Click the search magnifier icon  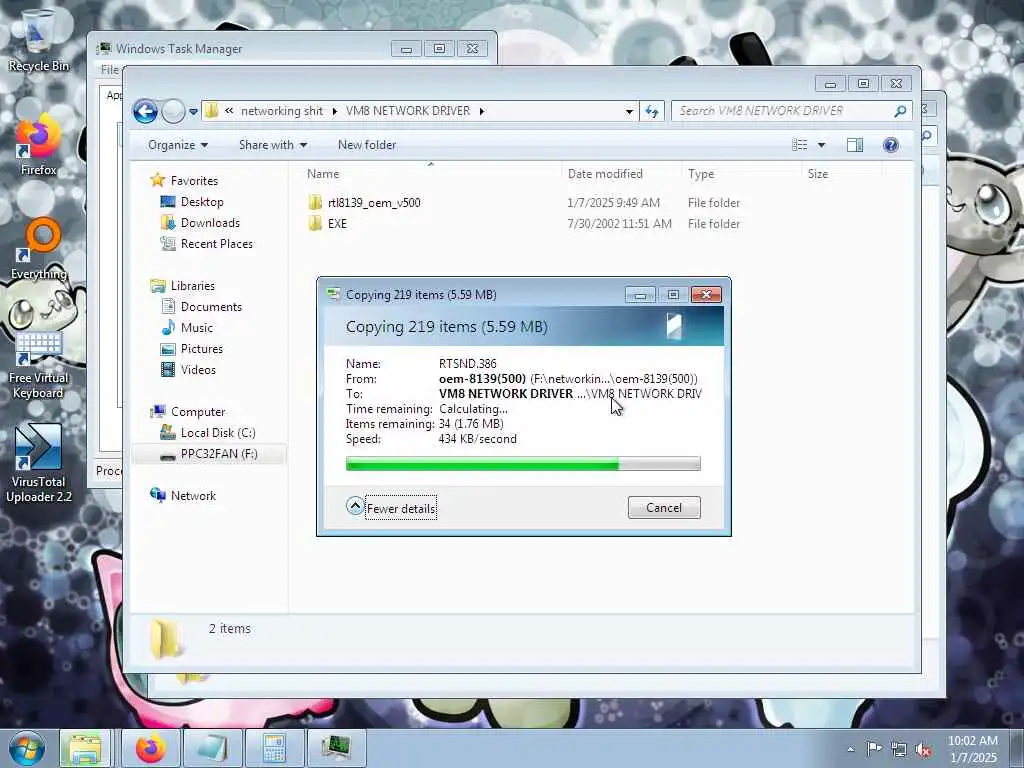901,111
